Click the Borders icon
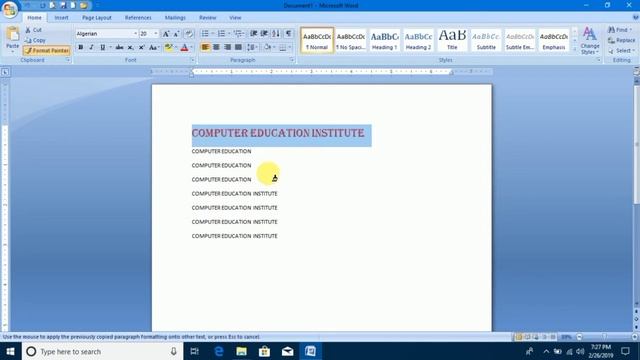The height and width of the screenshot is (360, 640). pos(282,47)
